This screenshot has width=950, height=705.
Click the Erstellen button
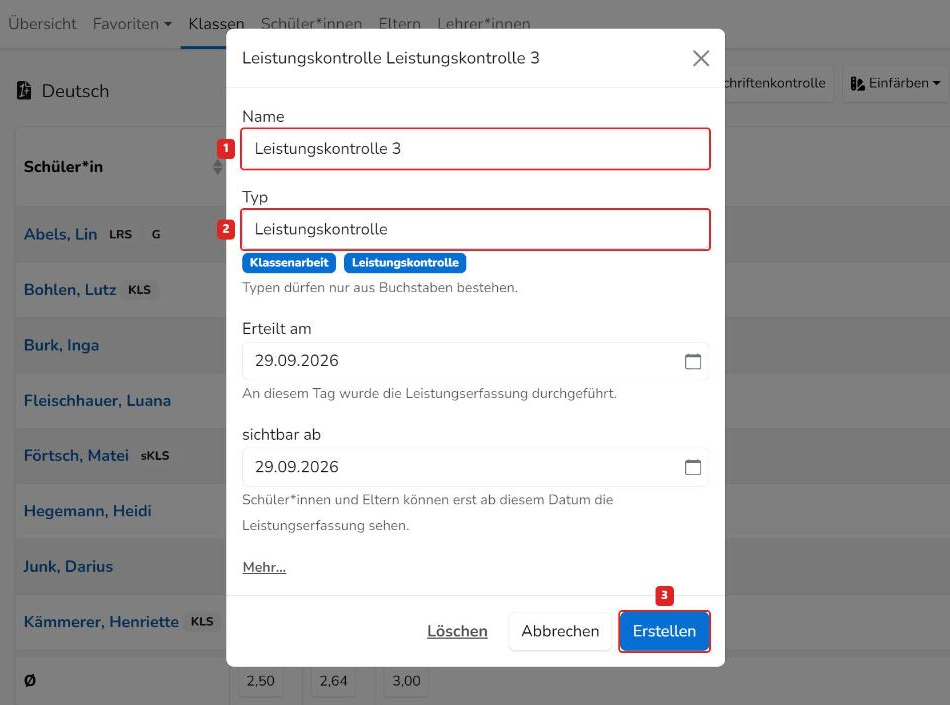(664, 631)
